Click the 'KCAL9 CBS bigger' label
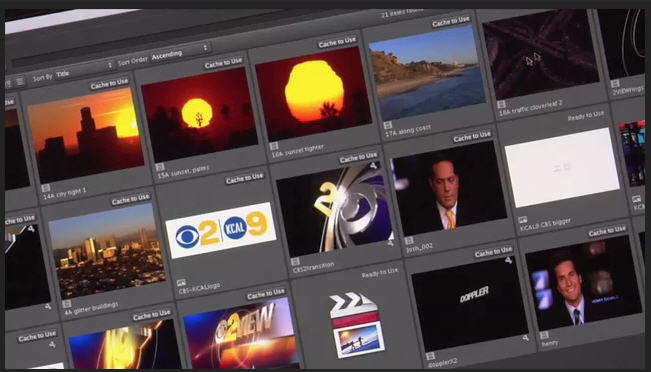Screen dimensions: 651x372 click(x=545, y=225)
